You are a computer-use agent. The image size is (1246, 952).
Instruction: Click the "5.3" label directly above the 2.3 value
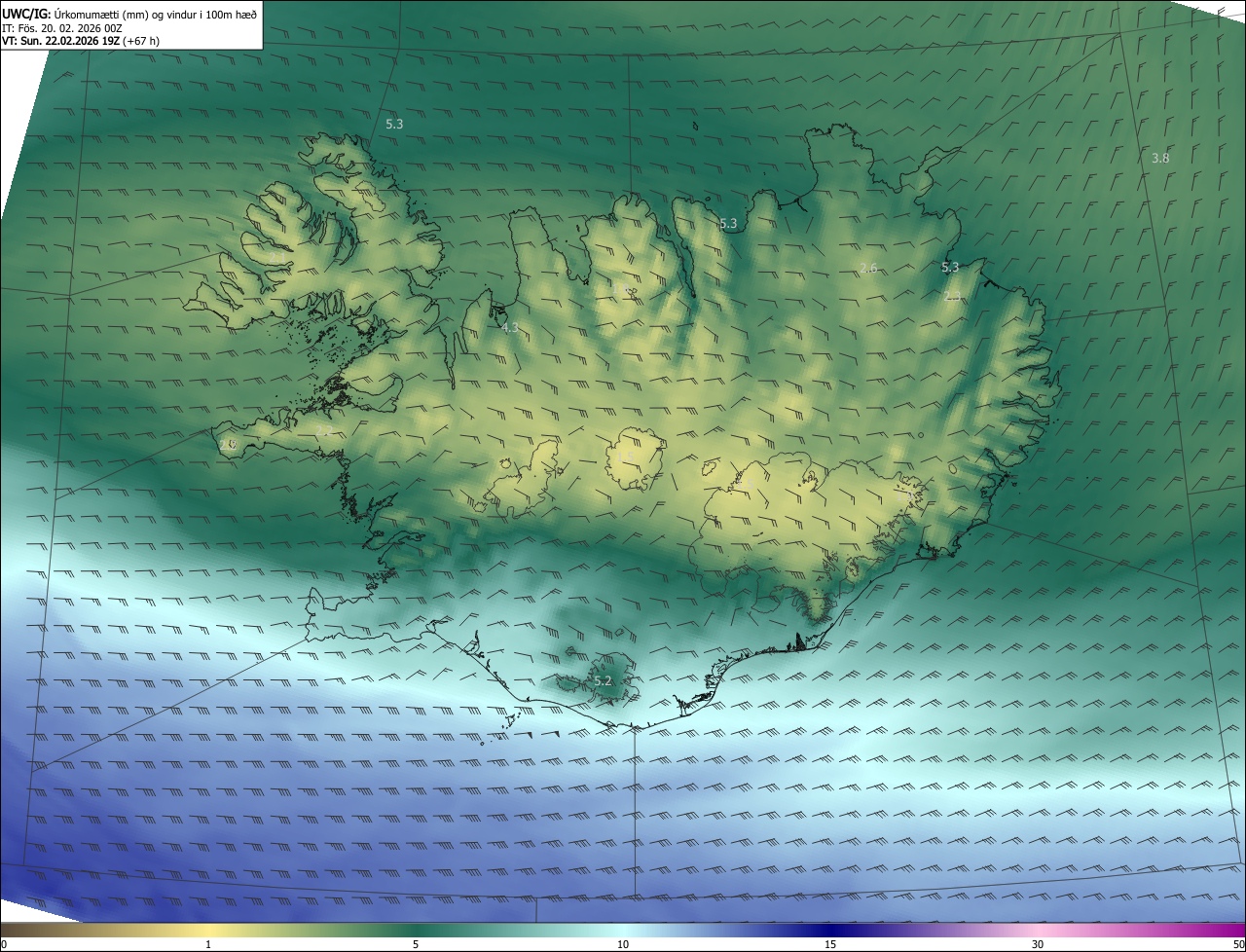click(x=950, y=267)
